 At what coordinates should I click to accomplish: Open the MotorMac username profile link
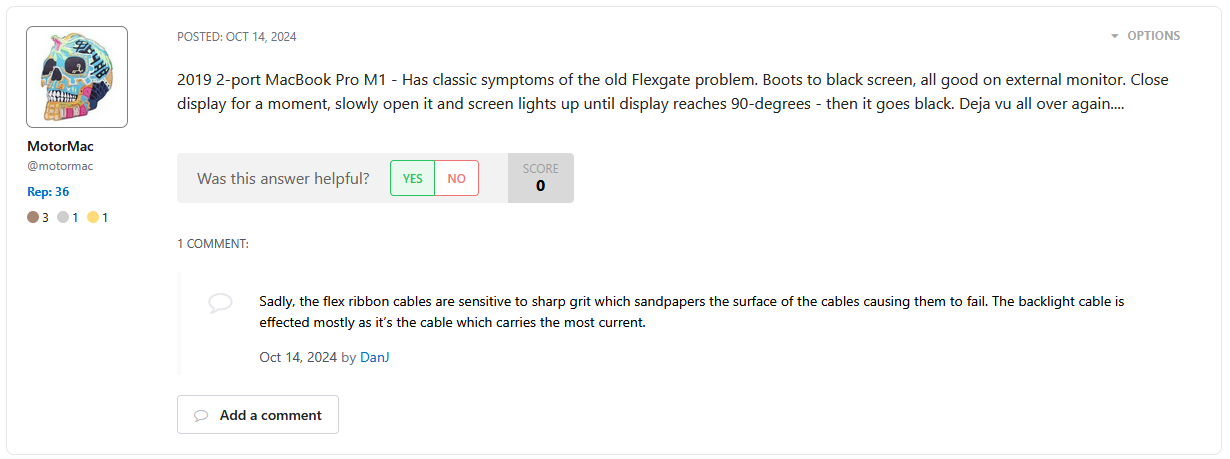pos(60,146)
